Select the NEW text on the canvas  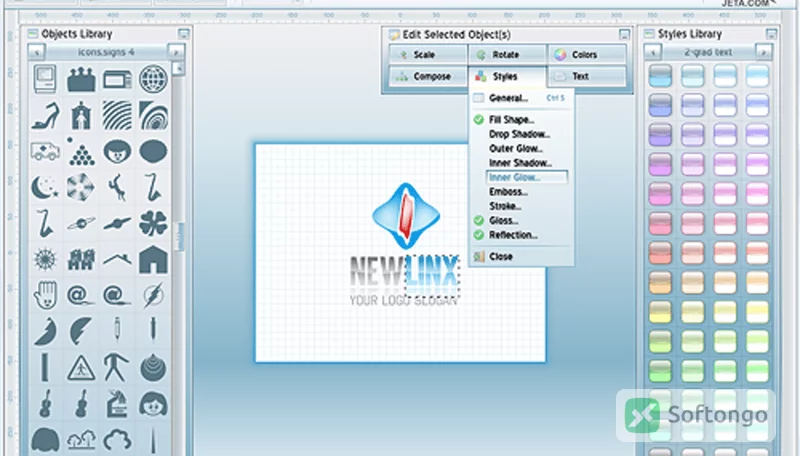click(x=376, y=271)
